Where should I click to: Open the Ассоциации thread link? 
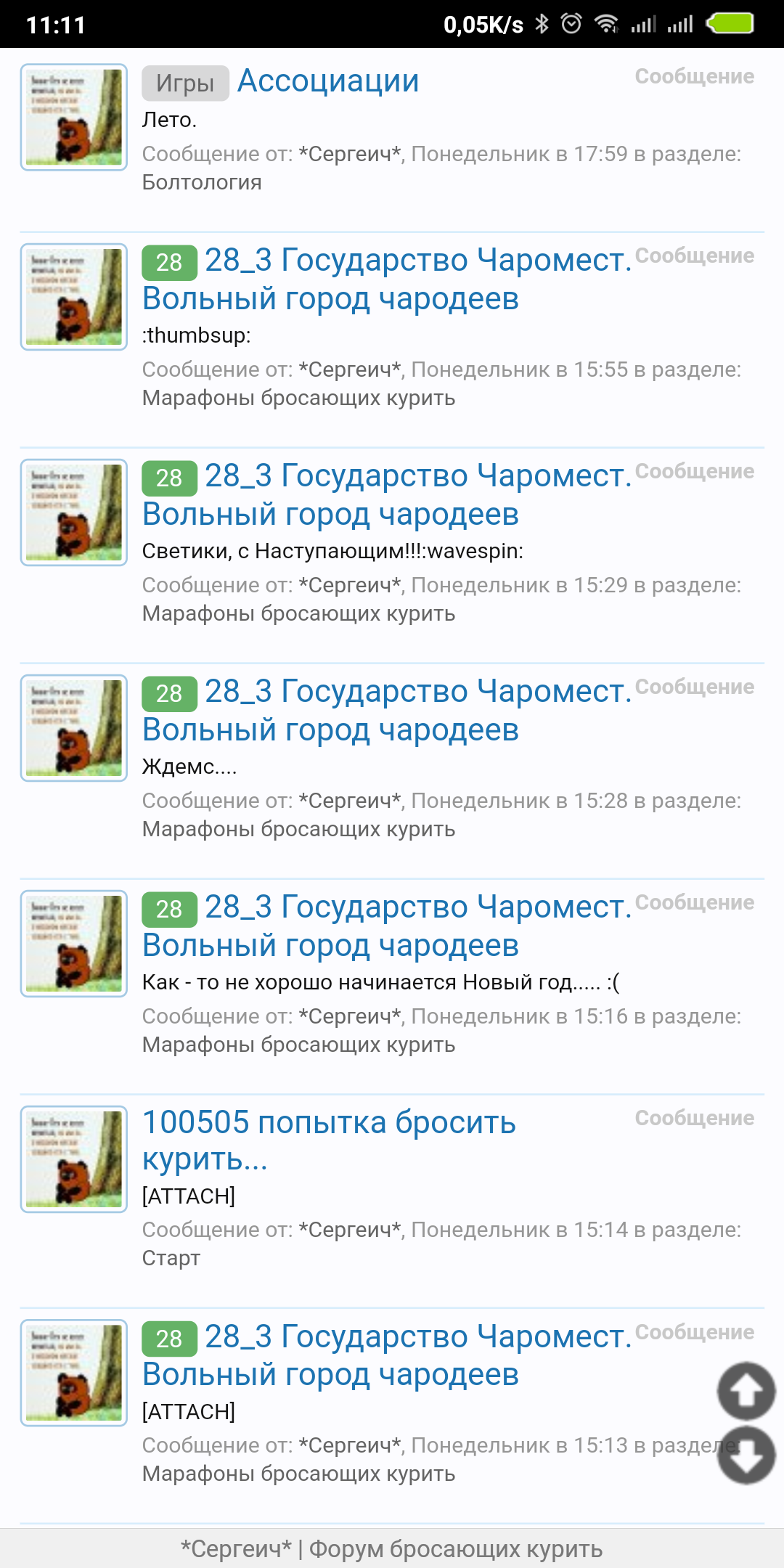pos(328,81)
